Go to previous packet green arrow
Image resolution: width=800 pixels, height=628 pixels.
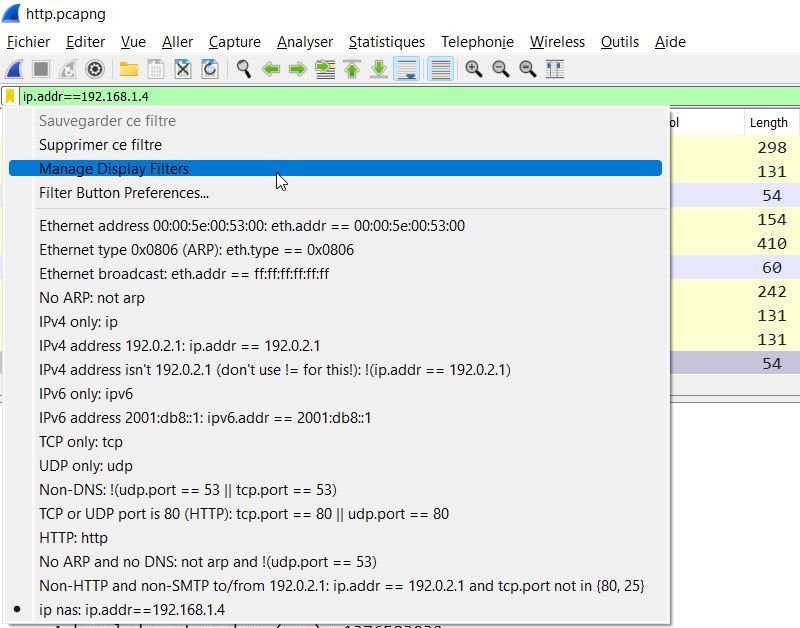click(x=270, y=69)
